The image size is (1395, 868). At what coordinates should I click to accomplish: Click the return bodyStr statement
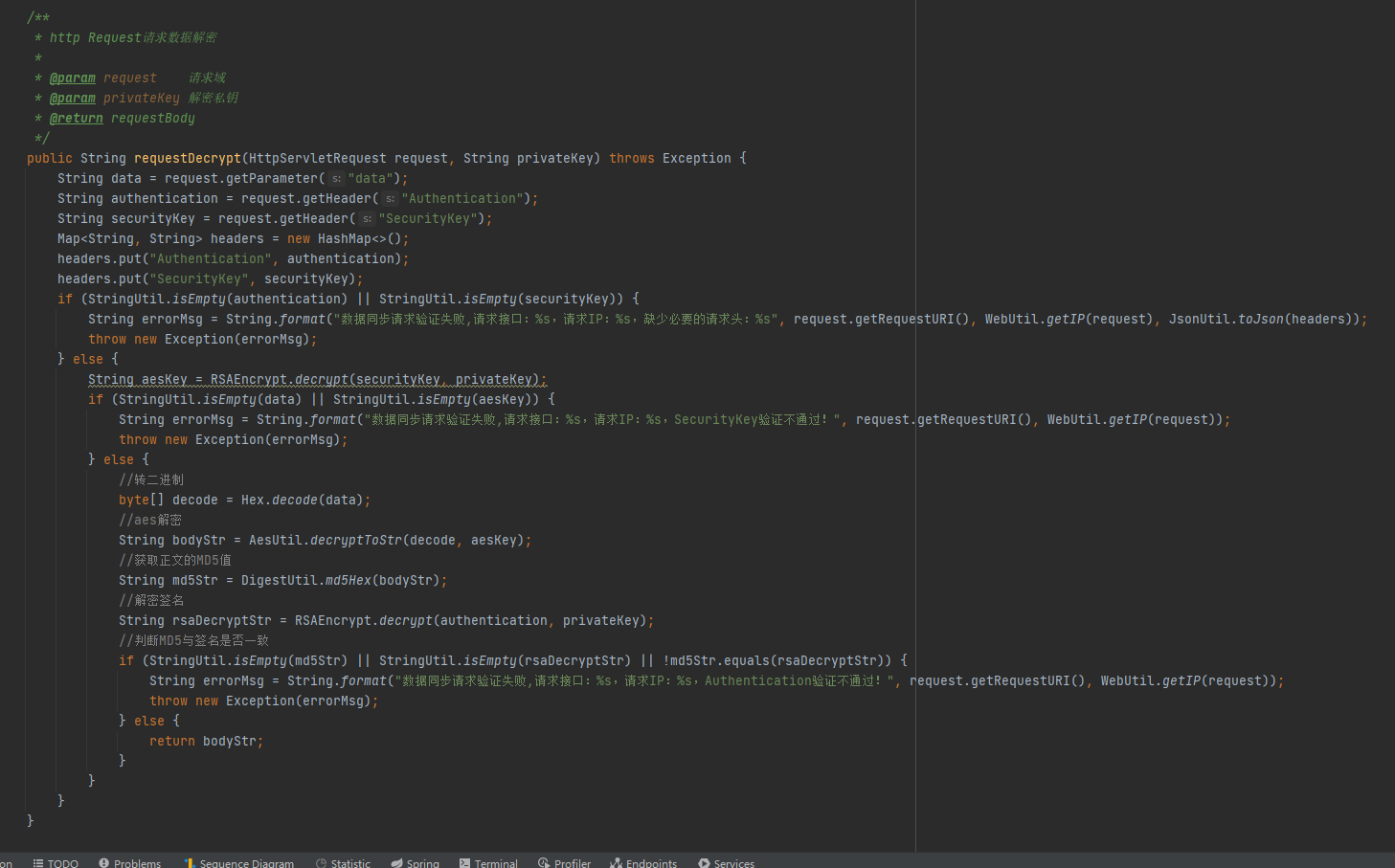(x=206, y=741)
